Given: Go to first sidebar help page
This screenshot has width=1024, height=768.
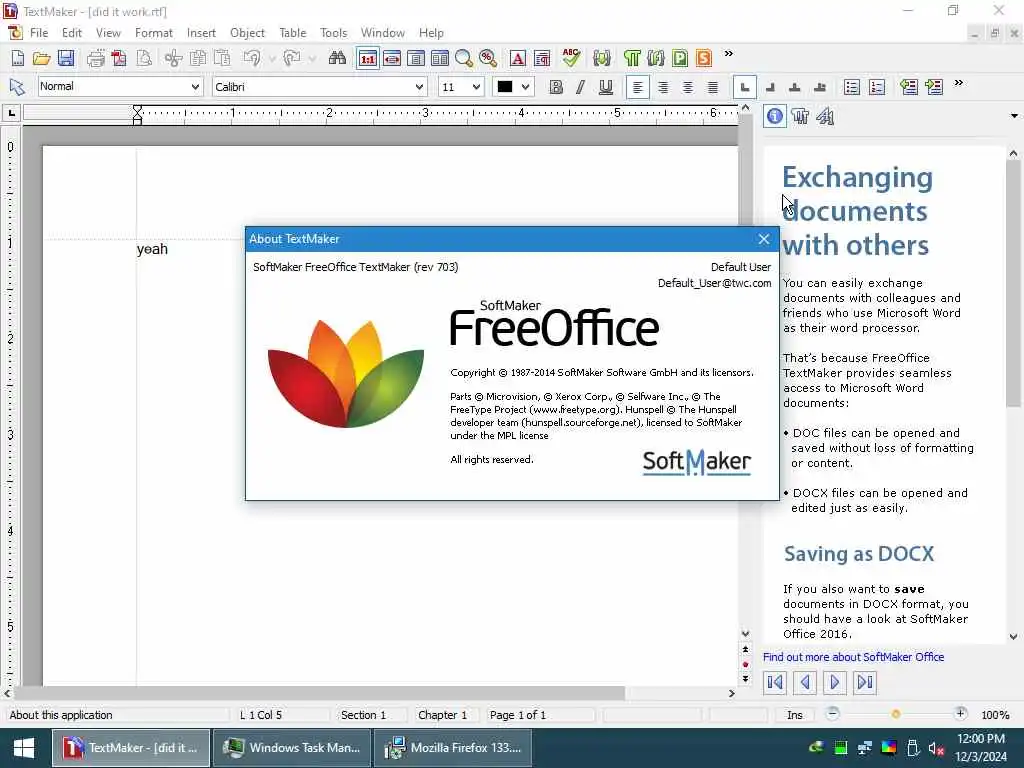Looking at the screenshot, I should 775,682.
